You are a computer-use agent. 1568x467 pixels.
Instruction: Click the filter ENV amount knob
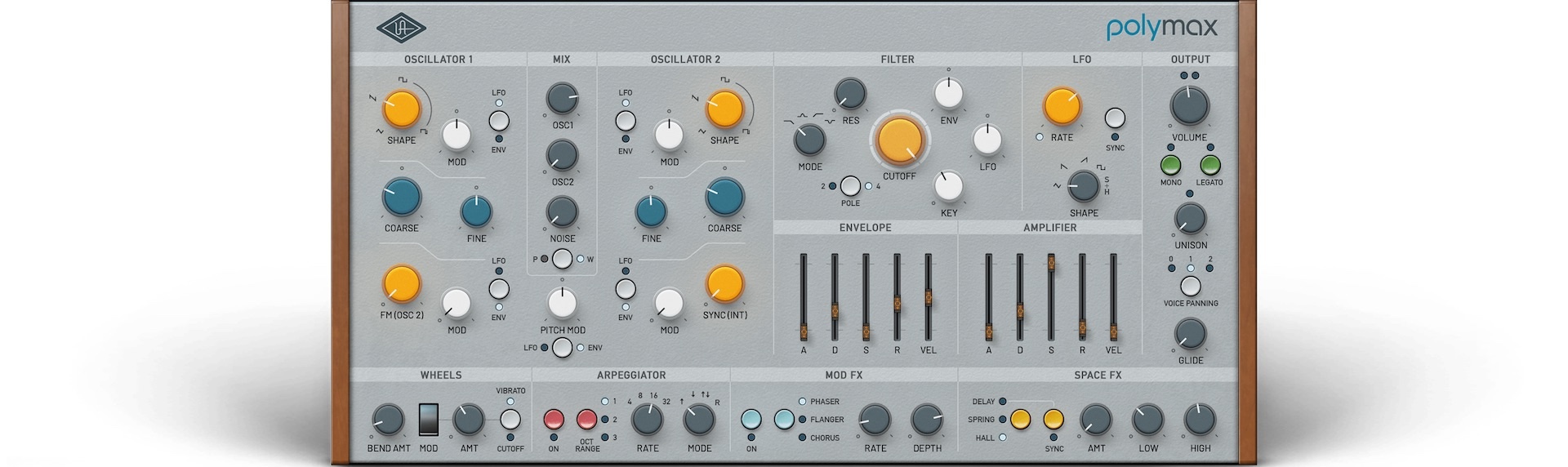point(948,94)
